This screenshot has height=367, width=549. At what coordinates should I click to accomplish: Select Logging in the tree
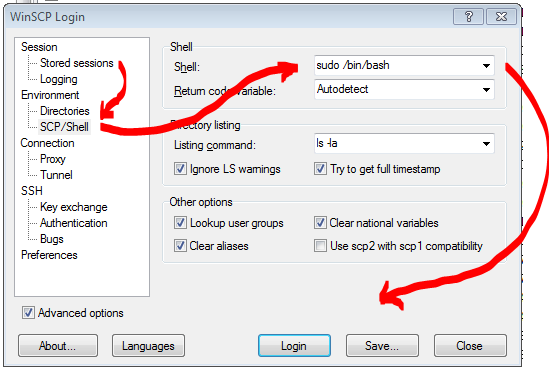pos(58,79)
